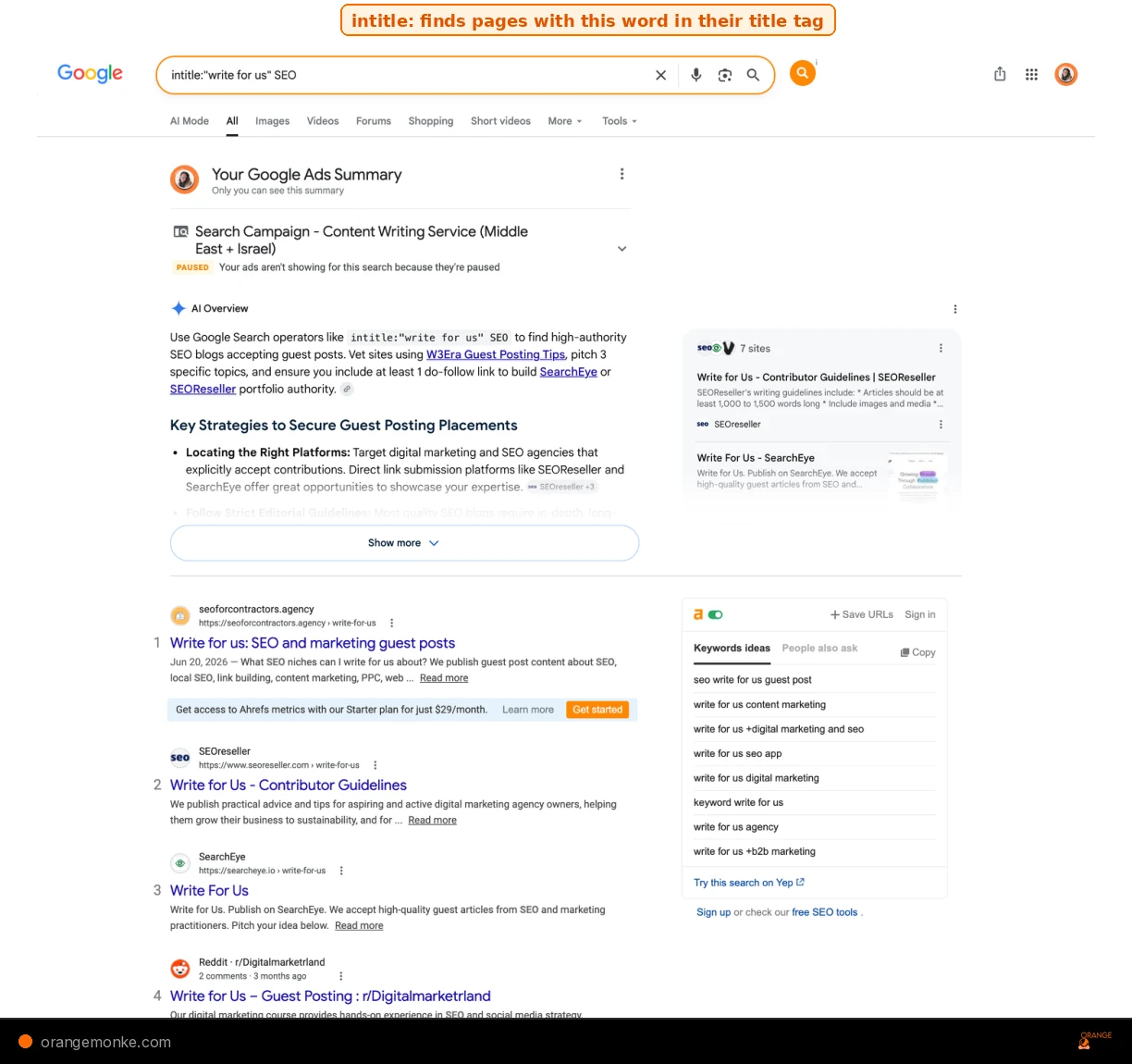Expand AI Overview with Show more
The image size is (1132, 1064).
(404, 543)
